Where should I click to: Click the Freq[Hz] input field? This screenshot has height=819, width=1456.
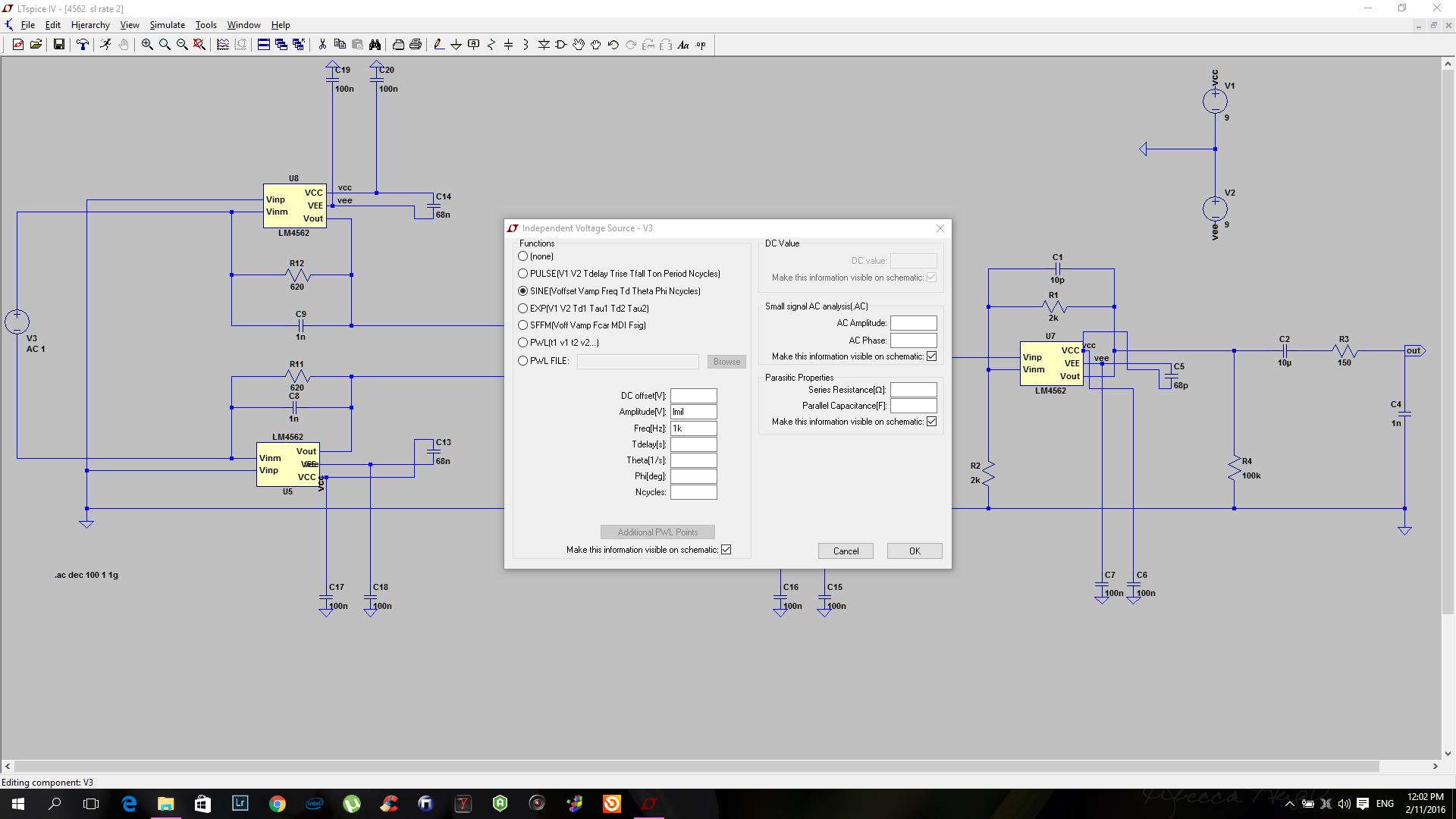693,428
